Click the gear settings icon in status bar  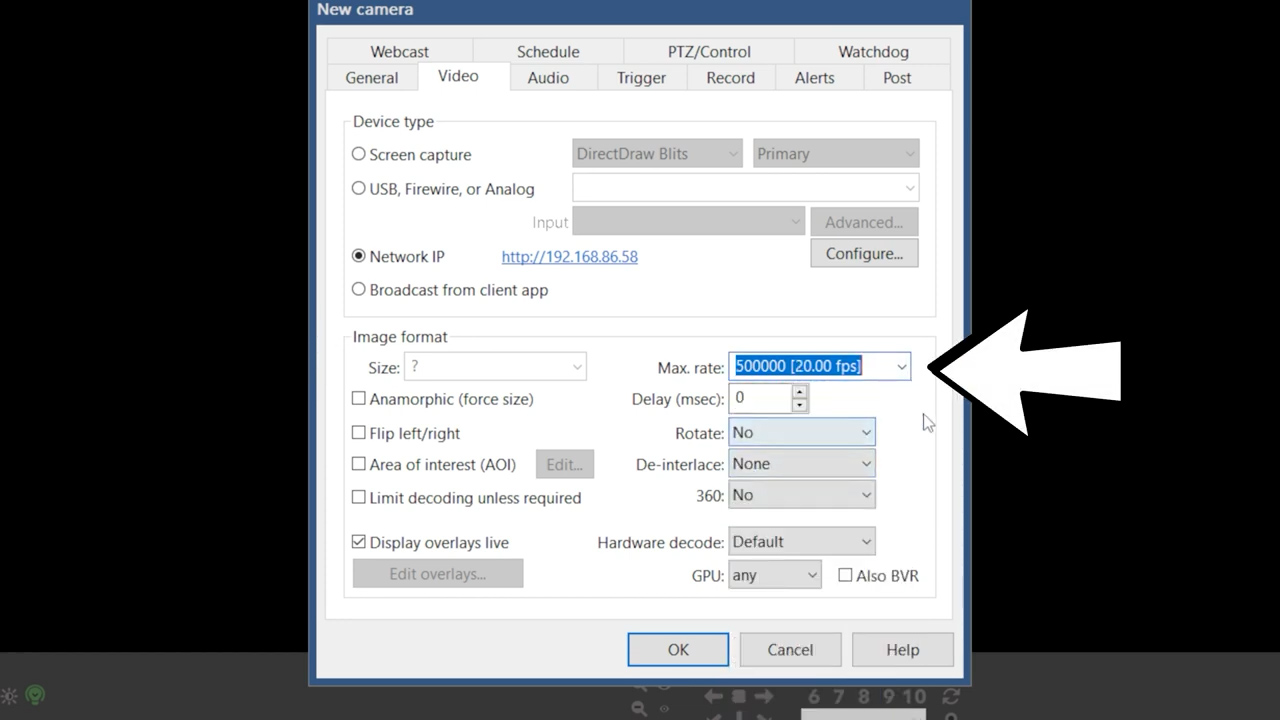click(x=9, y=696)
